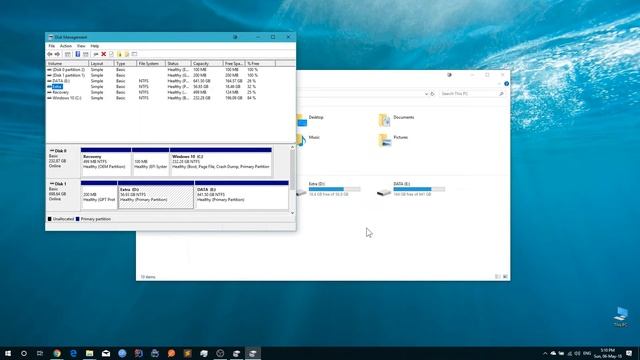Open the Mail app from the taskbar
Viewport: 640px width, 360px height.
[x=106, y=353]
